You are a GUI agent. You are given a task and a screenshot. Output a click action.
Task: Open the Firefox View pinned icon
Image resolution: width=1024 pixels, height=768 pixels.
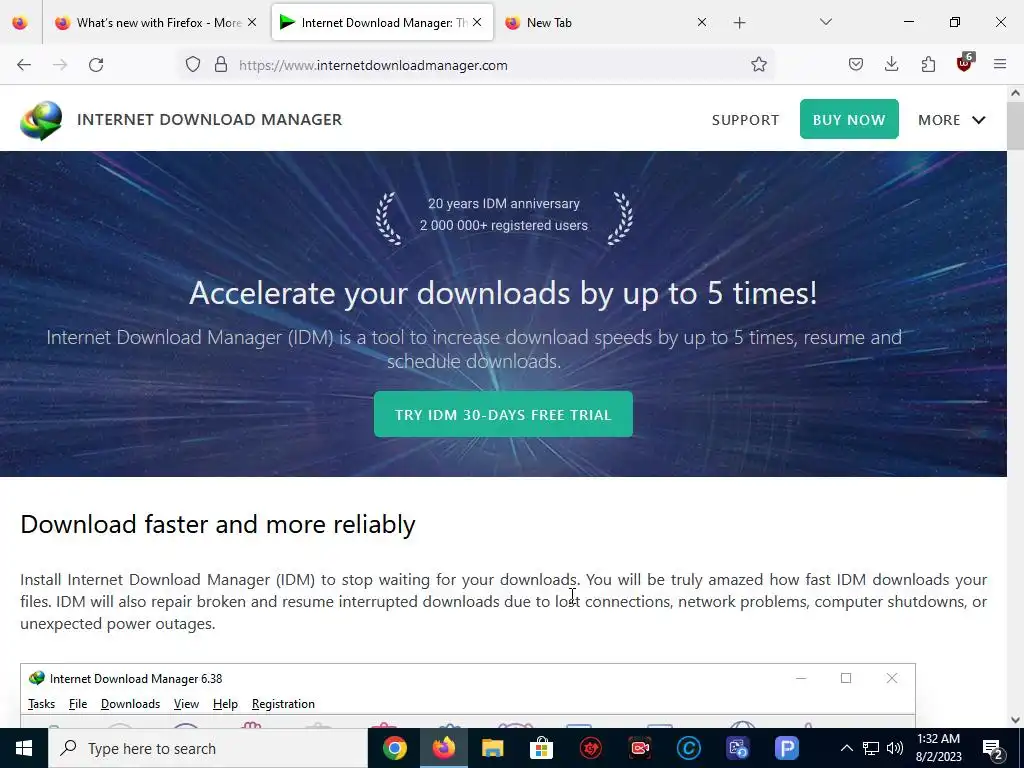tap(20, 23)
